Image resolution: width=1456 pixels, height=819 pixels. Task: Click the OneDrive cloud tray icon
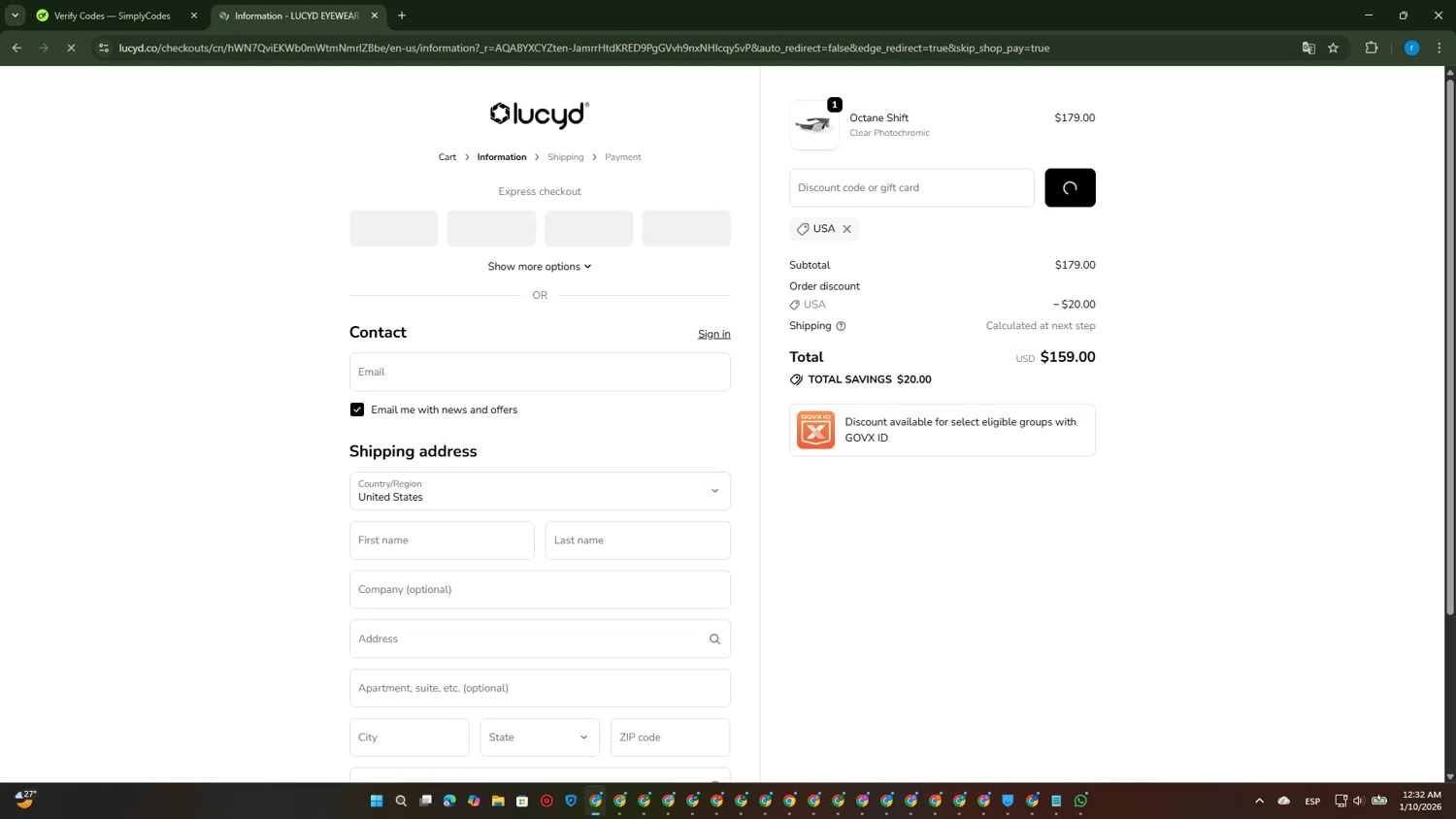[x=1284, y=801]
